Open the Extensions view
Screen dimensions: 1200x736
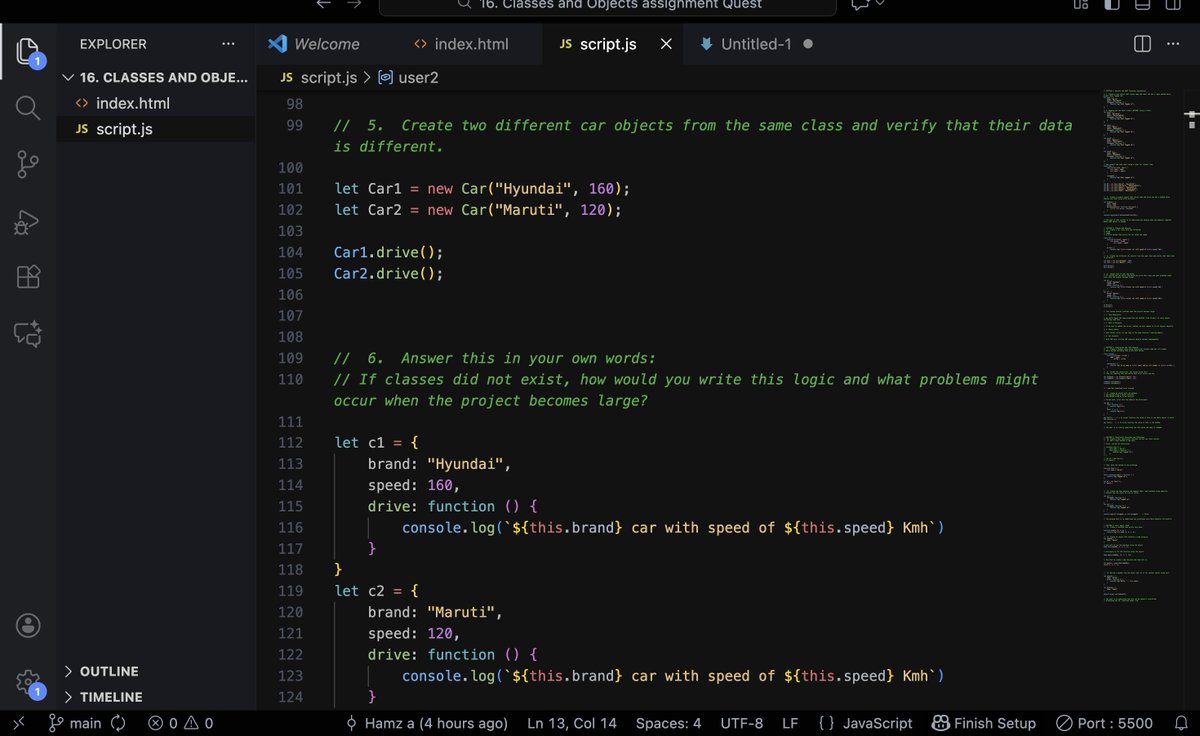(x=28, y=277)
